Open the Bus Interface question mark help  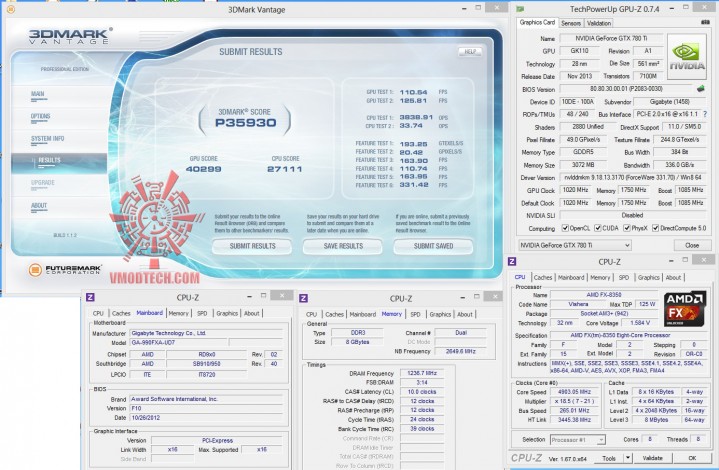(x=705, y=114)
